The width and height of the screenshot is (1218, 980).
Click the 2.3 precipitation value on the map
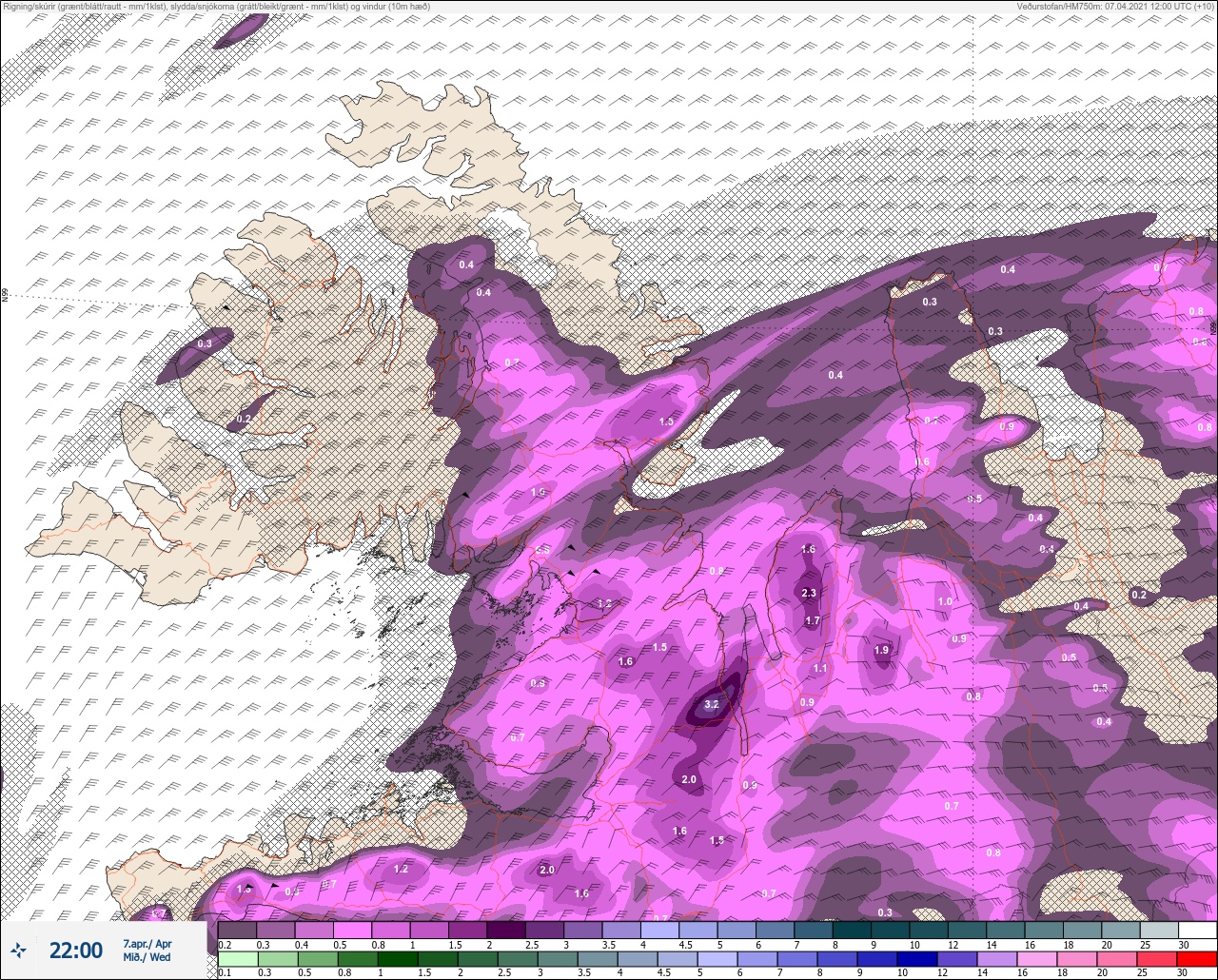[809, 593]
